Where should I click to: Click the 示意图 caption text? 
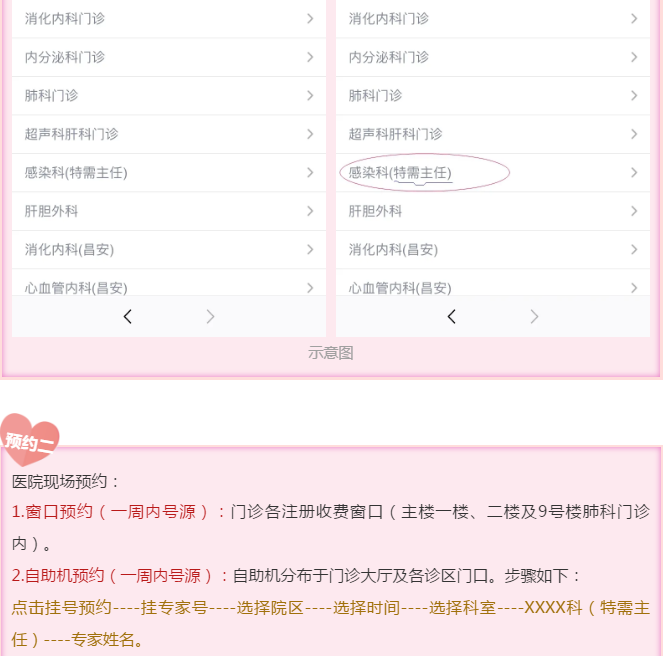click(331, 353)
